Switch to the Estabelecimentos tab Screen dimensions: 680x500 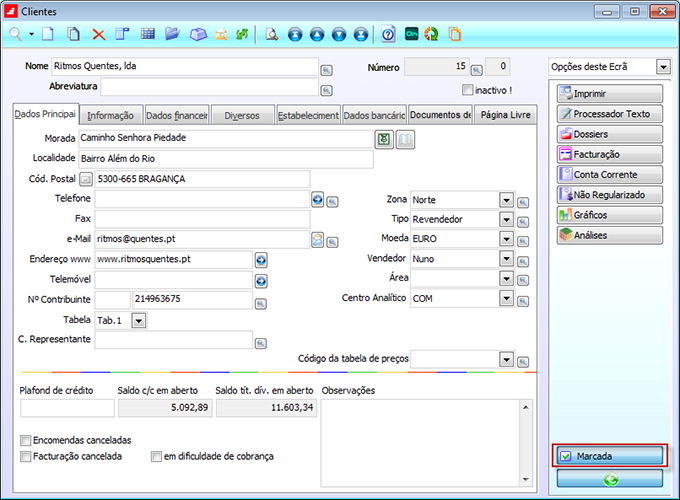(308, 115)
